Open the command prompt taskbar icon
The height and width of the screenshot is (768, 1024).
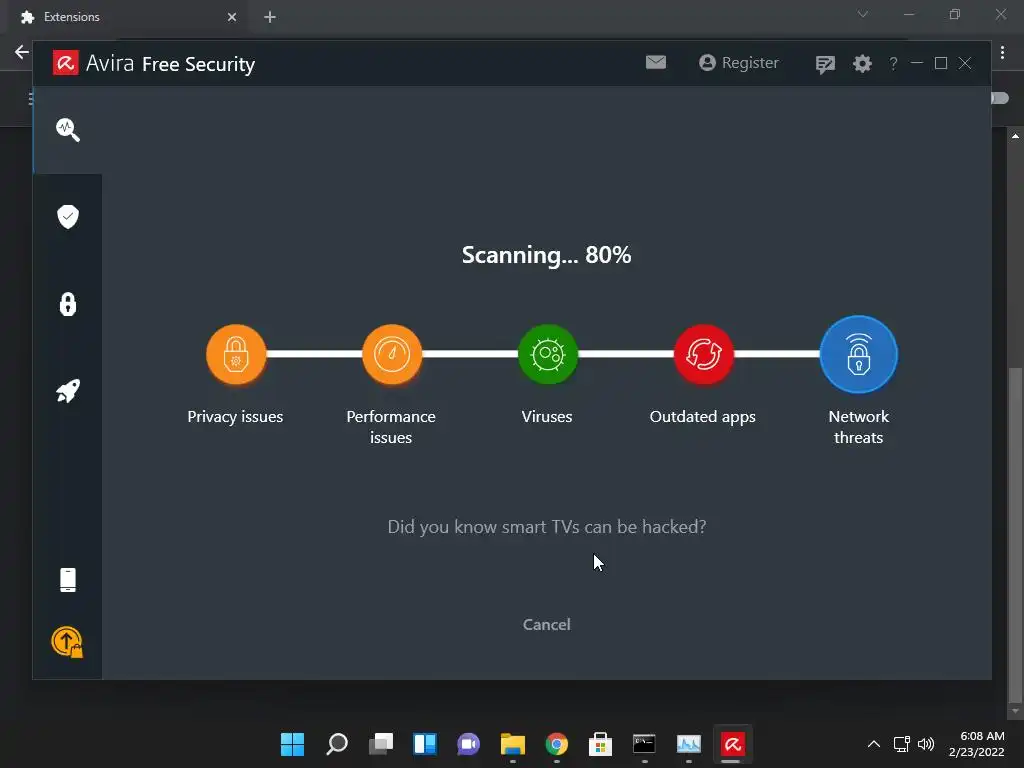(645, 744)
